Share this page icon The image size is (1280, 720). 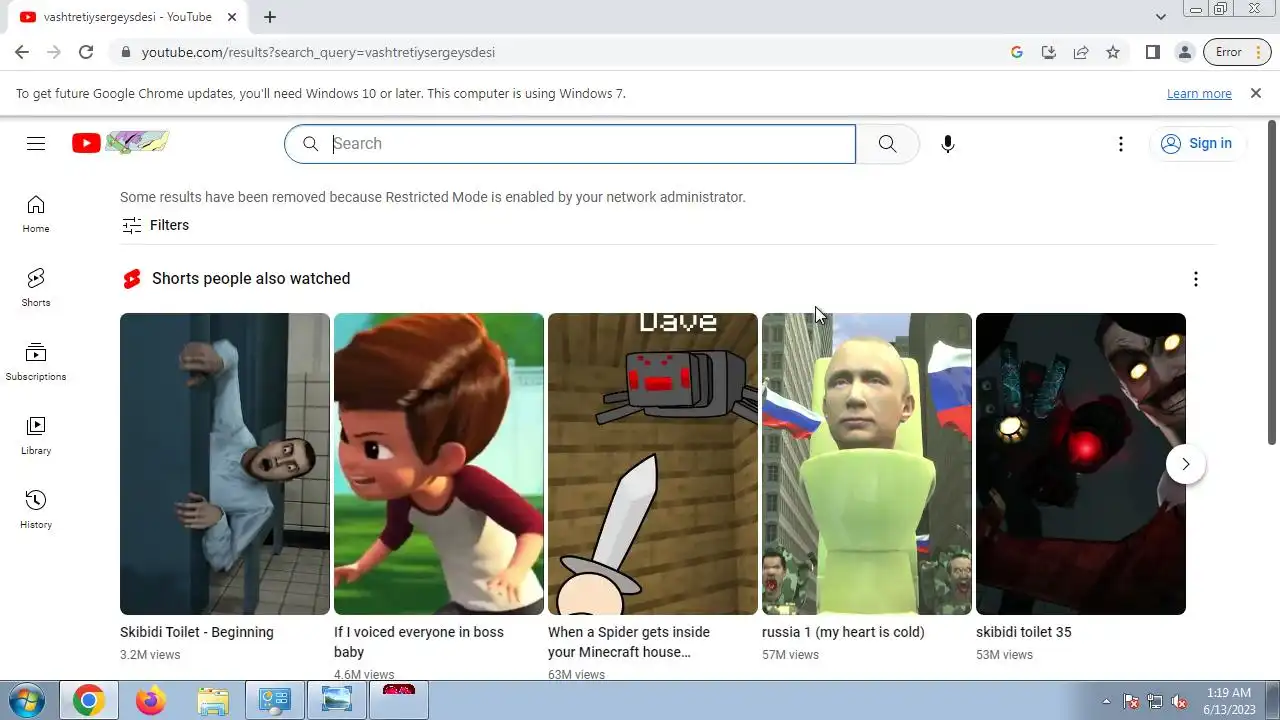tap(1081, 52)
